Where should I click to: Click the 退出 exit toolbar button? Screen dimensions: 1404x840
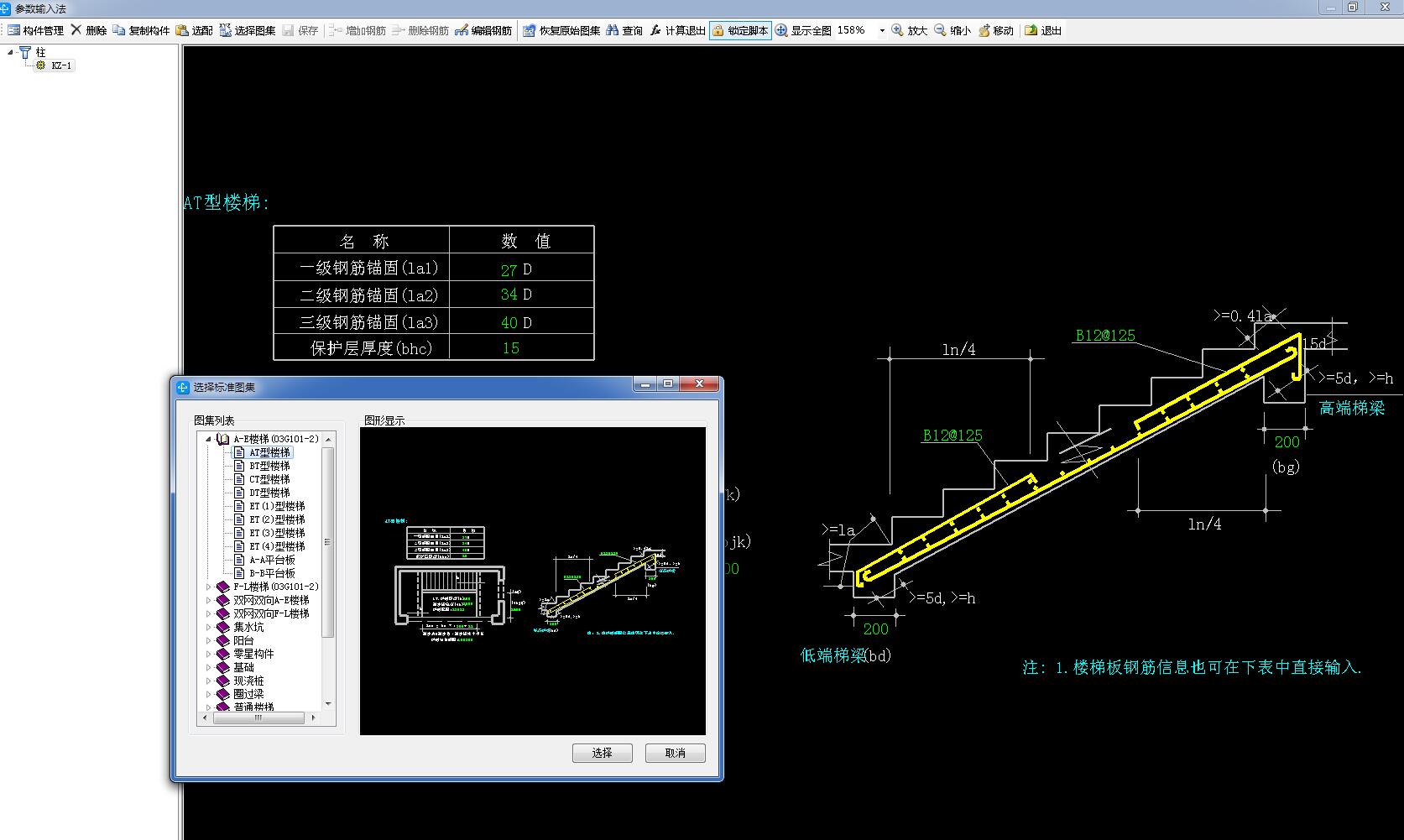(1043, 30)
